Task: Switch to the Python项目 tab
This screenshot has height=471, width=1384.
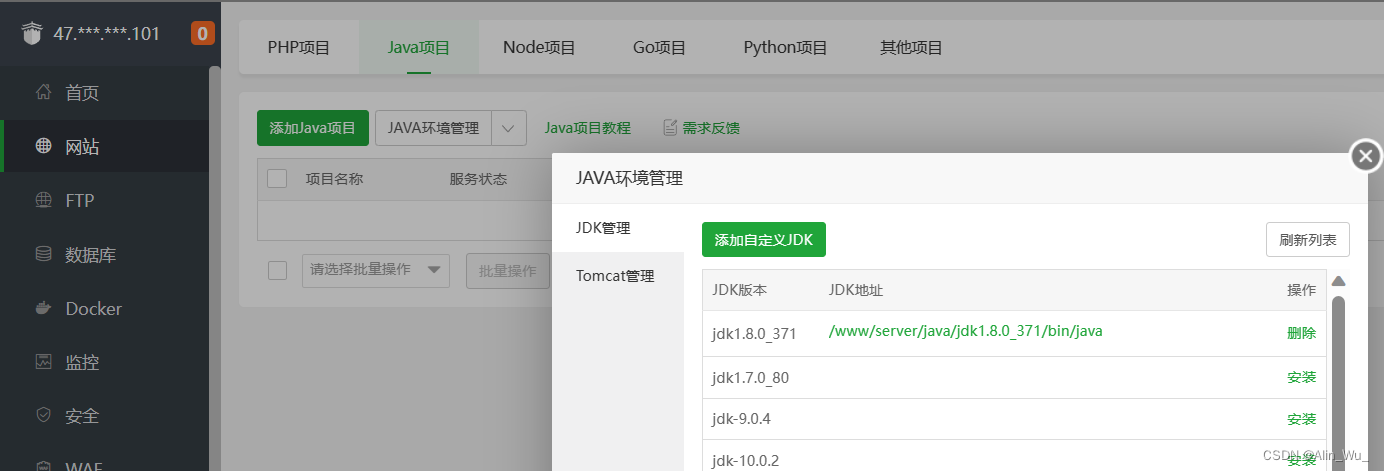Action: coord(786,47)
